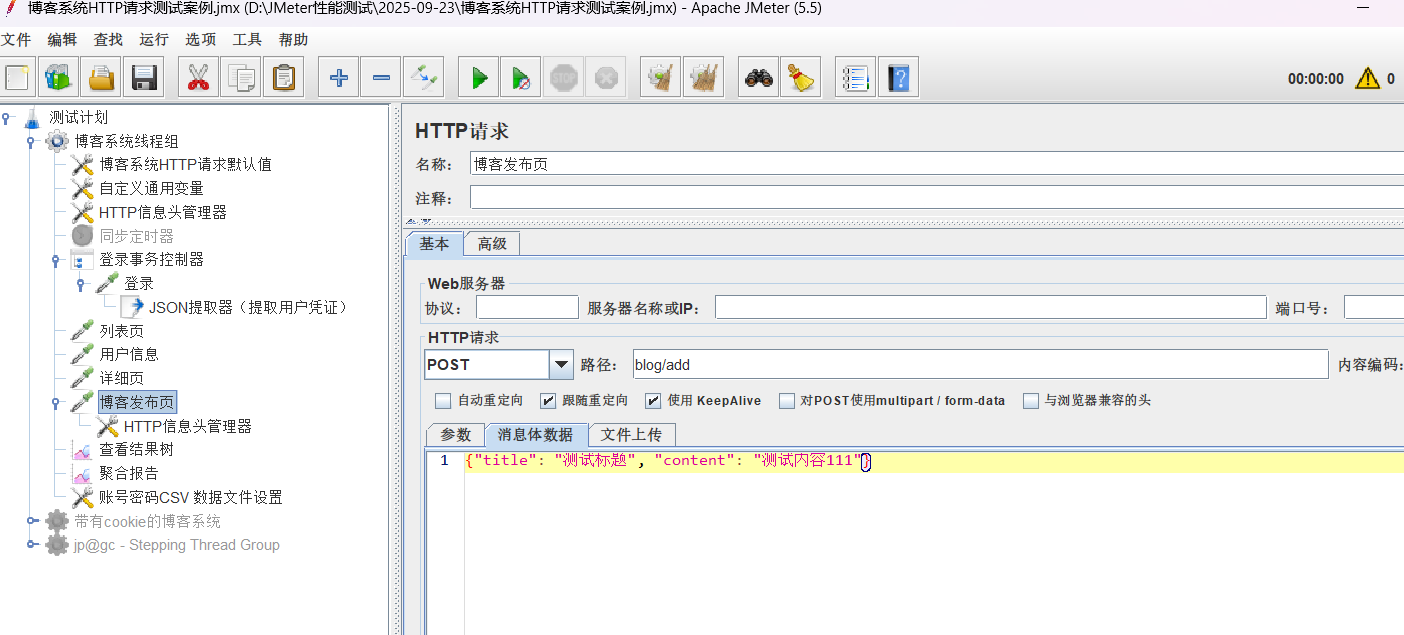This screenshot has width=1404, height=635.
Task: Click the JSON body text line
Action: point(668,461)
